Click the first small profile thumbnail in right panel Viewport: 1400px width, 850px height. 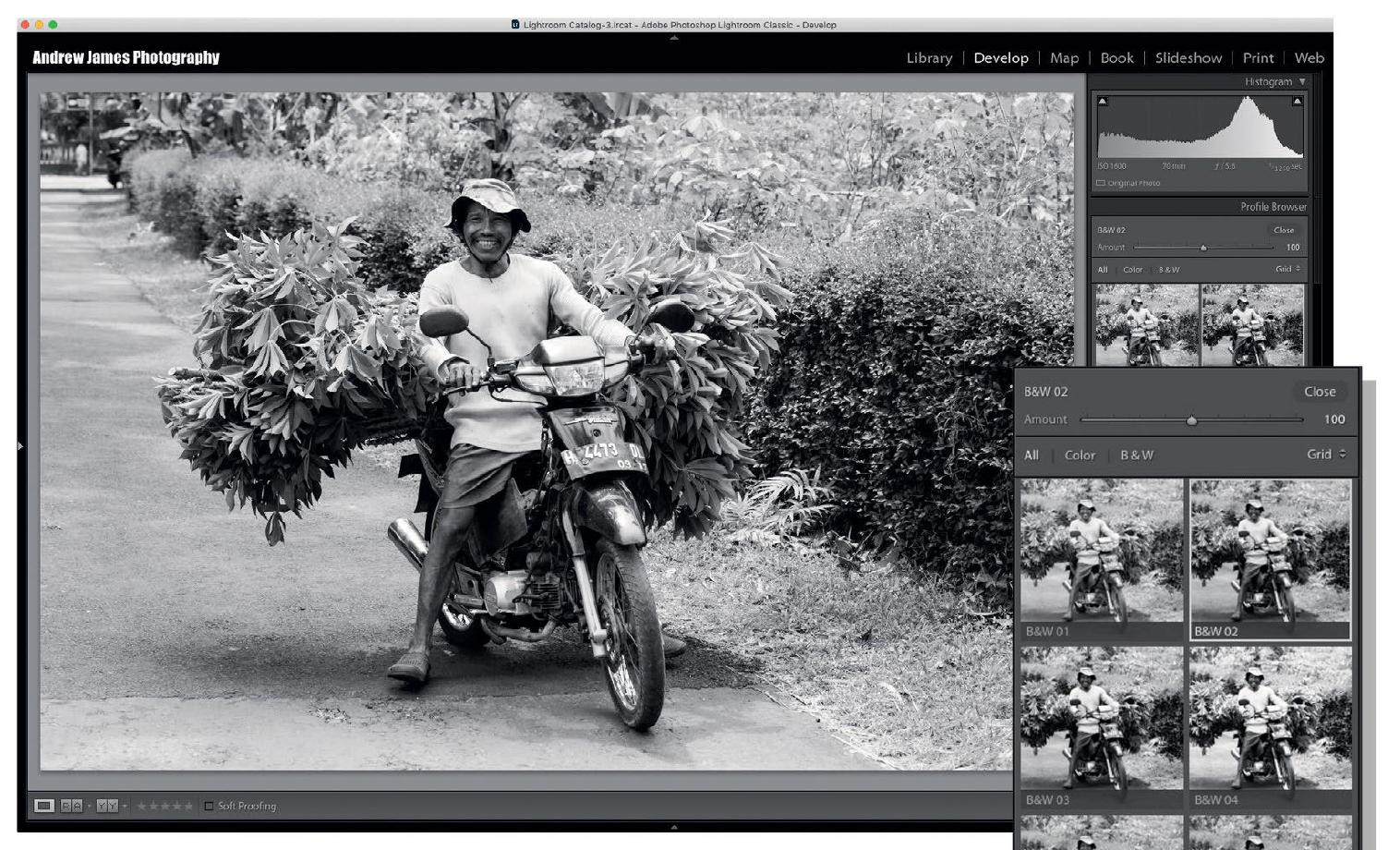click(1146, 325)
